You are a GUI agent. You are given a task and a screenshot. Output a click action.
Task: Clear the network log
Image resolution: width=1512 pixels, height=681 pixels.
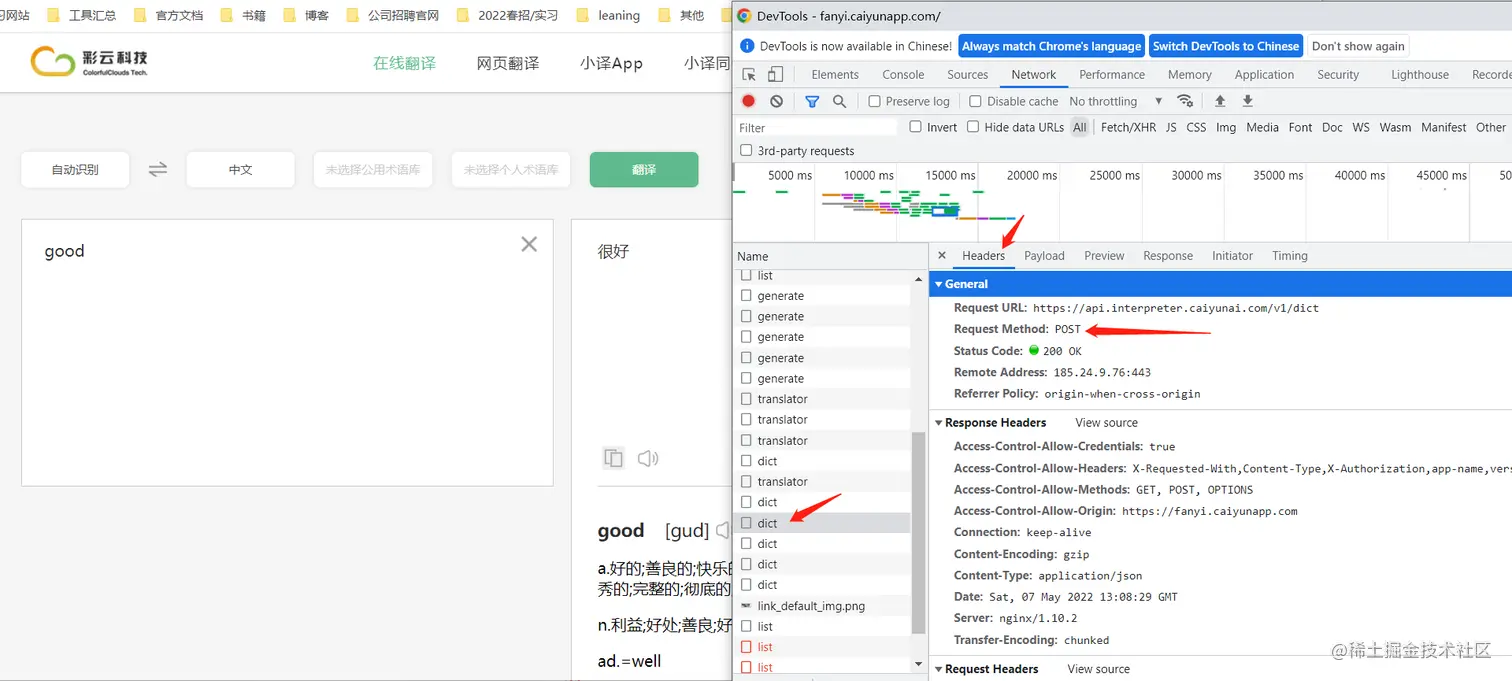click(x=777, y=101)
